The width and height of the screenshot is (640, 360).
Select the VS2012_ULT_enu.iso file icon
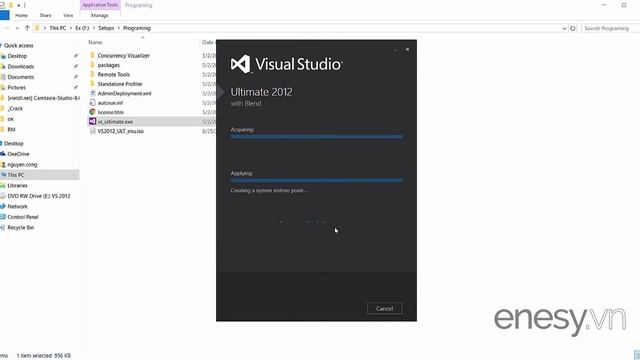coord(93,131)
